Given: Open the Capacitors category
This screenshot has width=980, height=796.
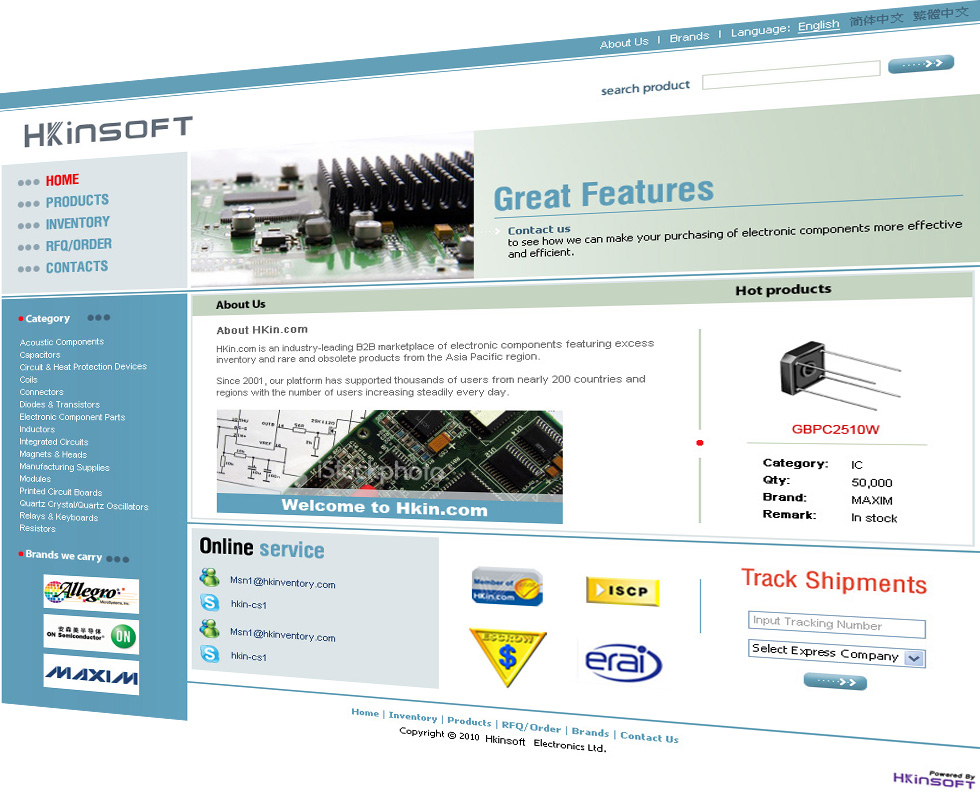Looking at the screenshot, I should coord(40,355).
